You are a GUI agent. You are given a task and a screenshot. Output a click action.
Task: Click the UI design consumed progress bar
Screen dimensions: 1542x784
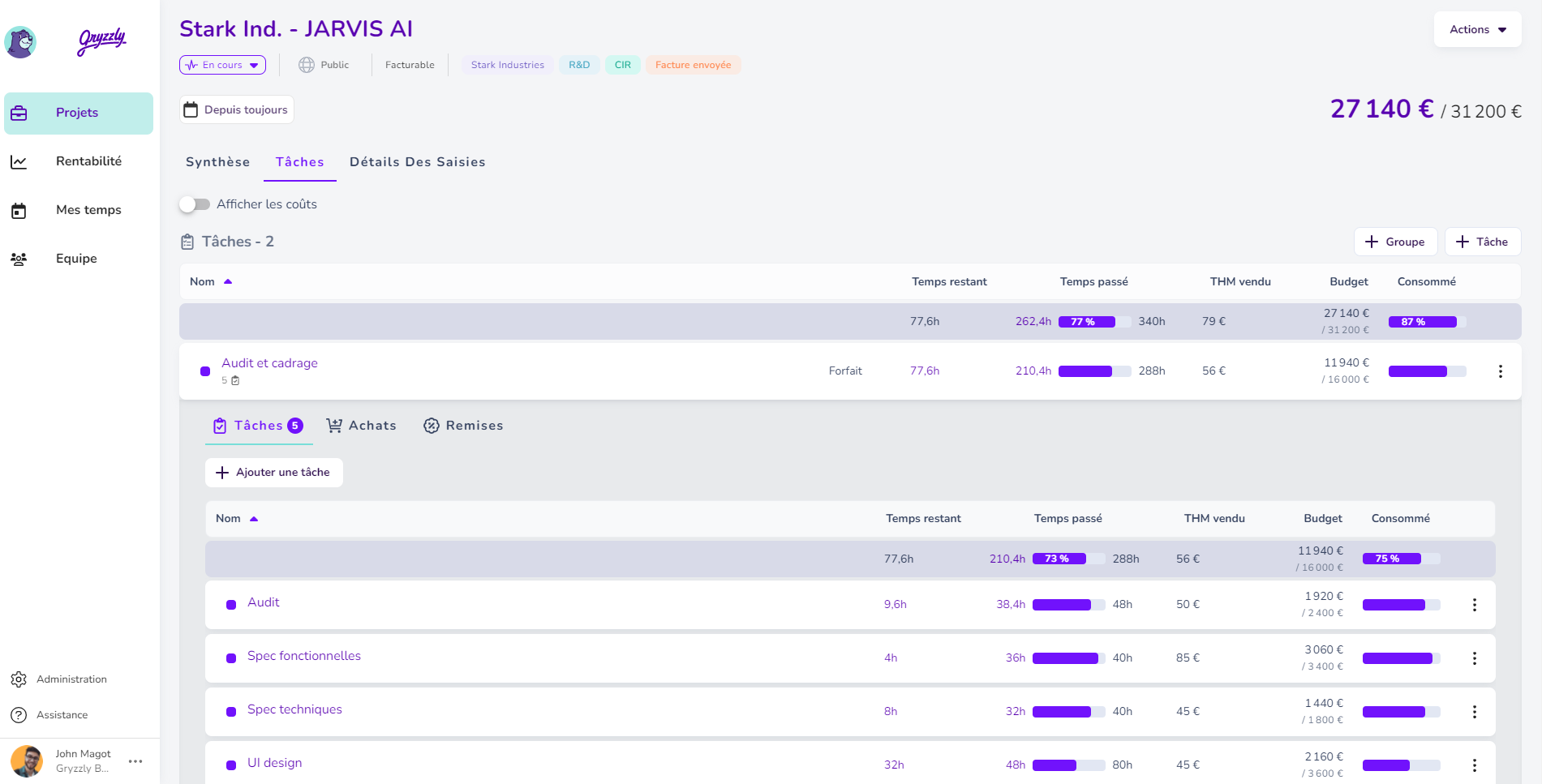[1400, 765]
